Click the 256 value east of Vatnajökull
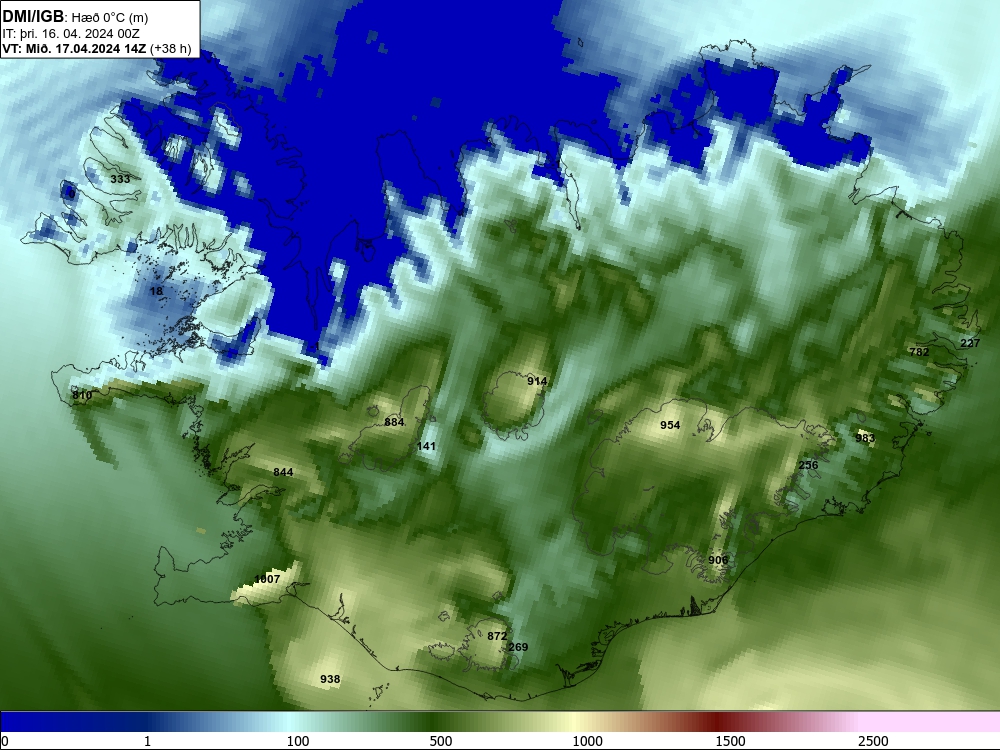 (x=808, y=465)
